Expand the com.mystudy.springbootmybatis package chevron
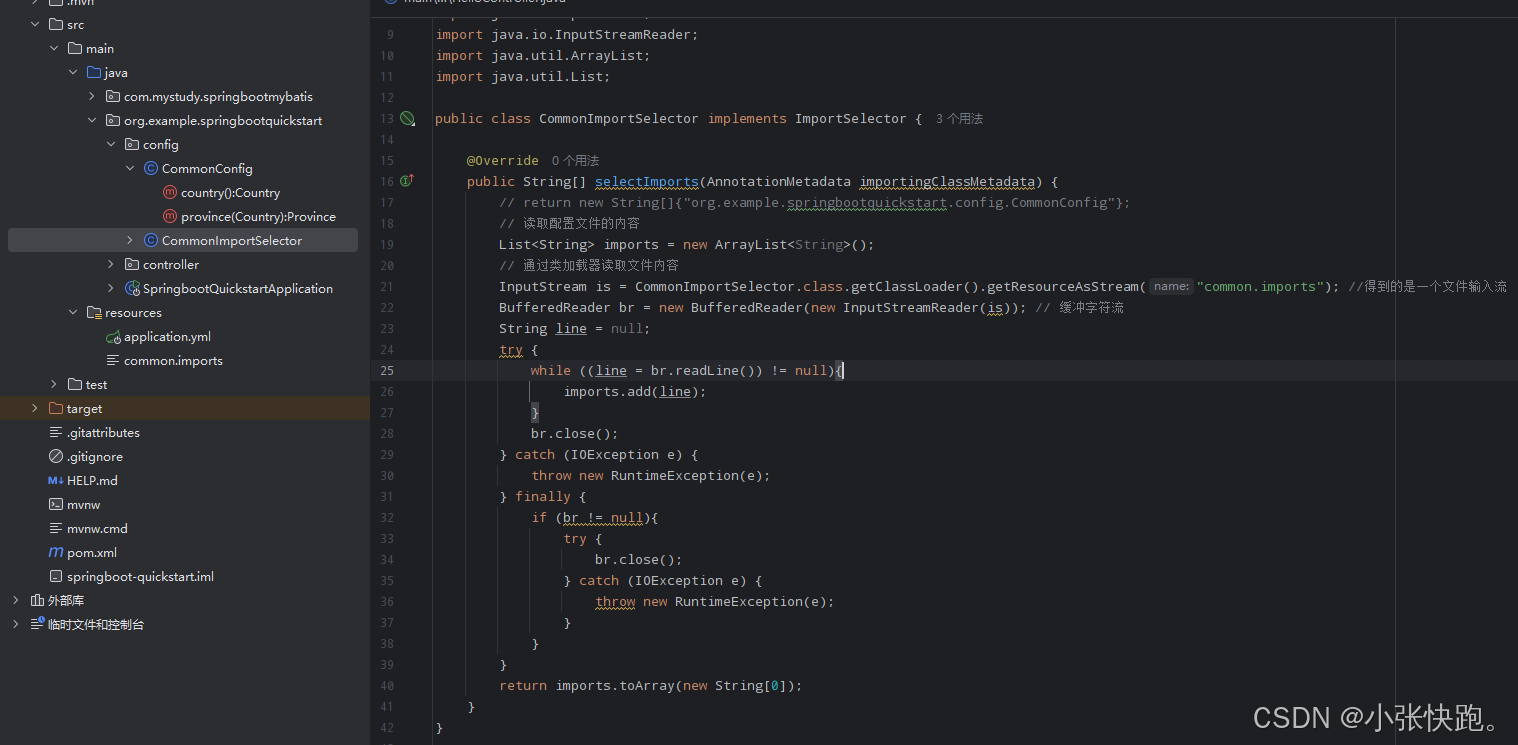Image resolution: width=1518 pixels, height=745 pixels. click(x=92, y=97)
